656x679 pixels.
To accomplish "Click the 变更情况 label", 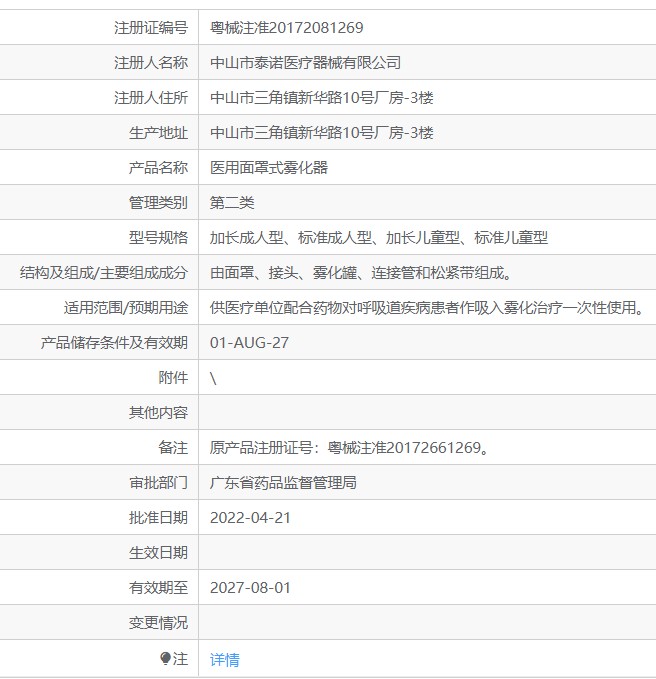I will [158, 623].
